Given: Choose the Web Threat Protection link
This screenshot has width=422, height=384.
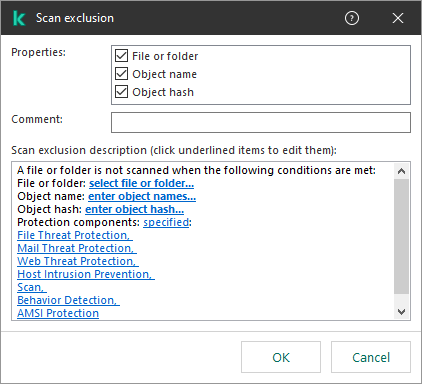Looking at the screenshot, I should tap(78, 261).
